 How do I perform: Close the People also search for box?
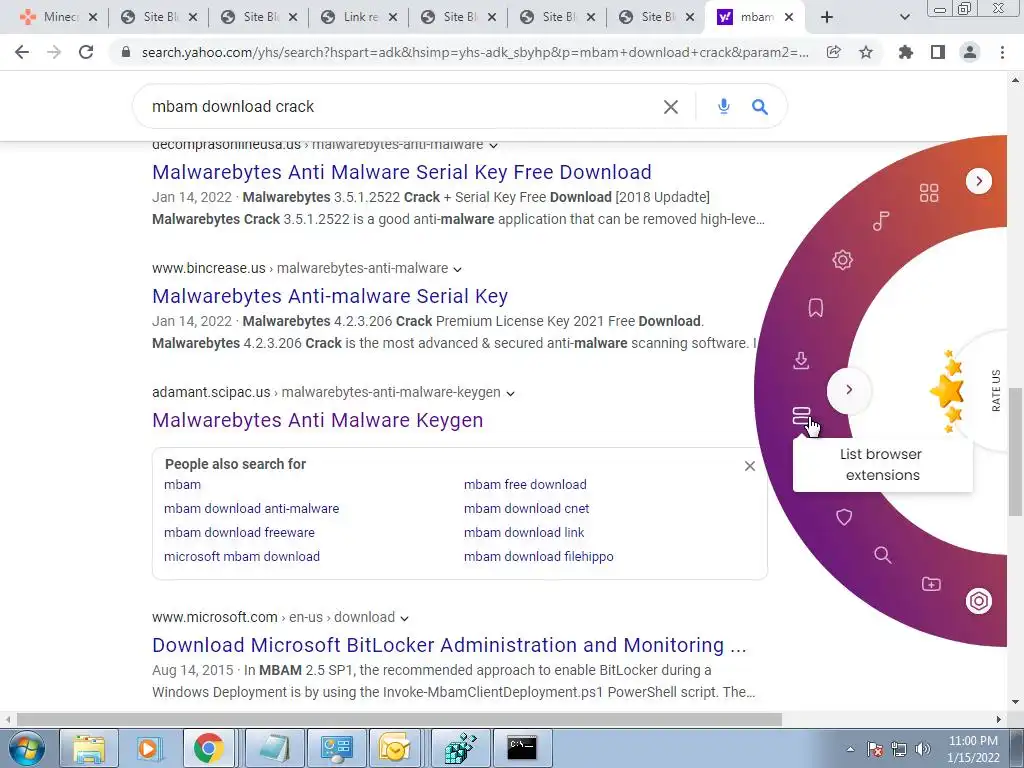[750, 466]
